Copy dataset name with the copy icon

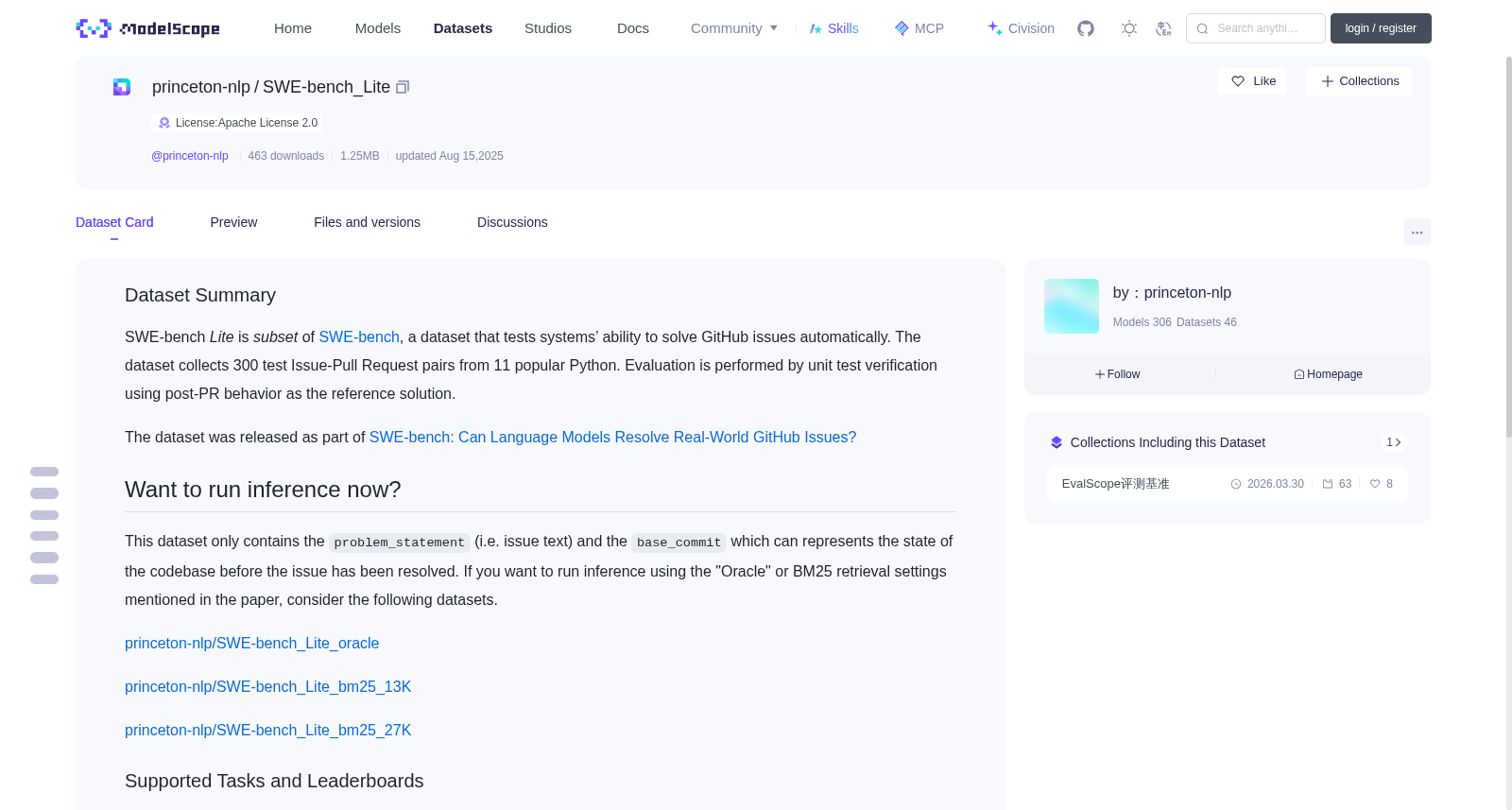pos(403,87)
